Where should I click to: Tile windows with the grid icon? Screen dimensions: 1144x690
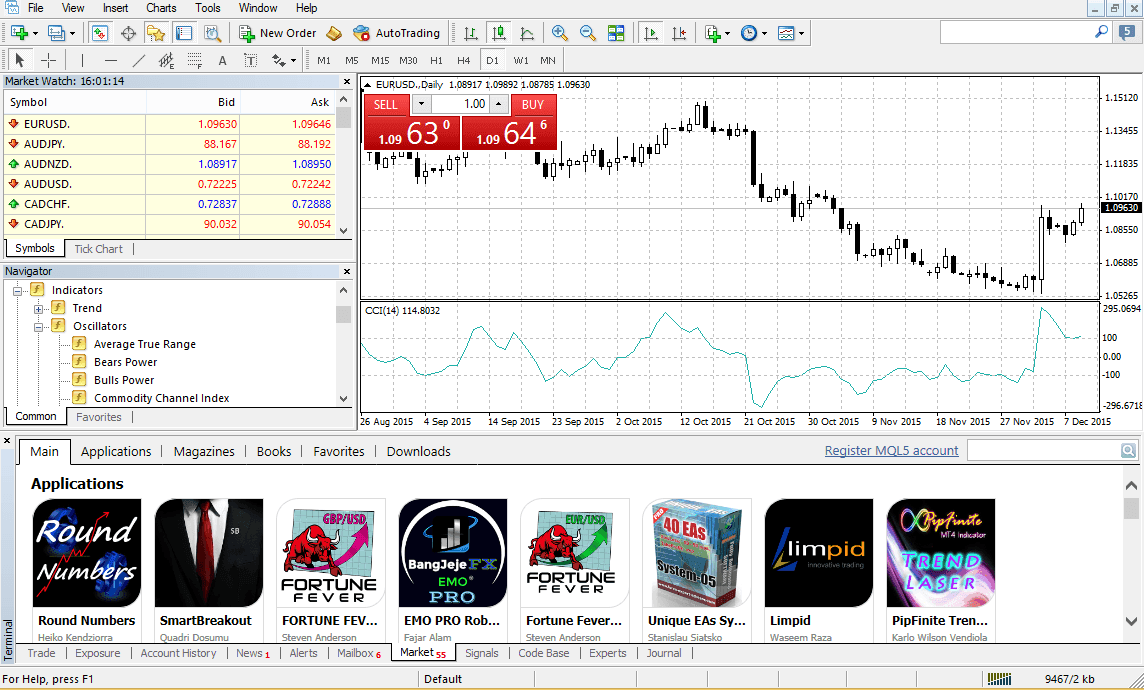616,33
